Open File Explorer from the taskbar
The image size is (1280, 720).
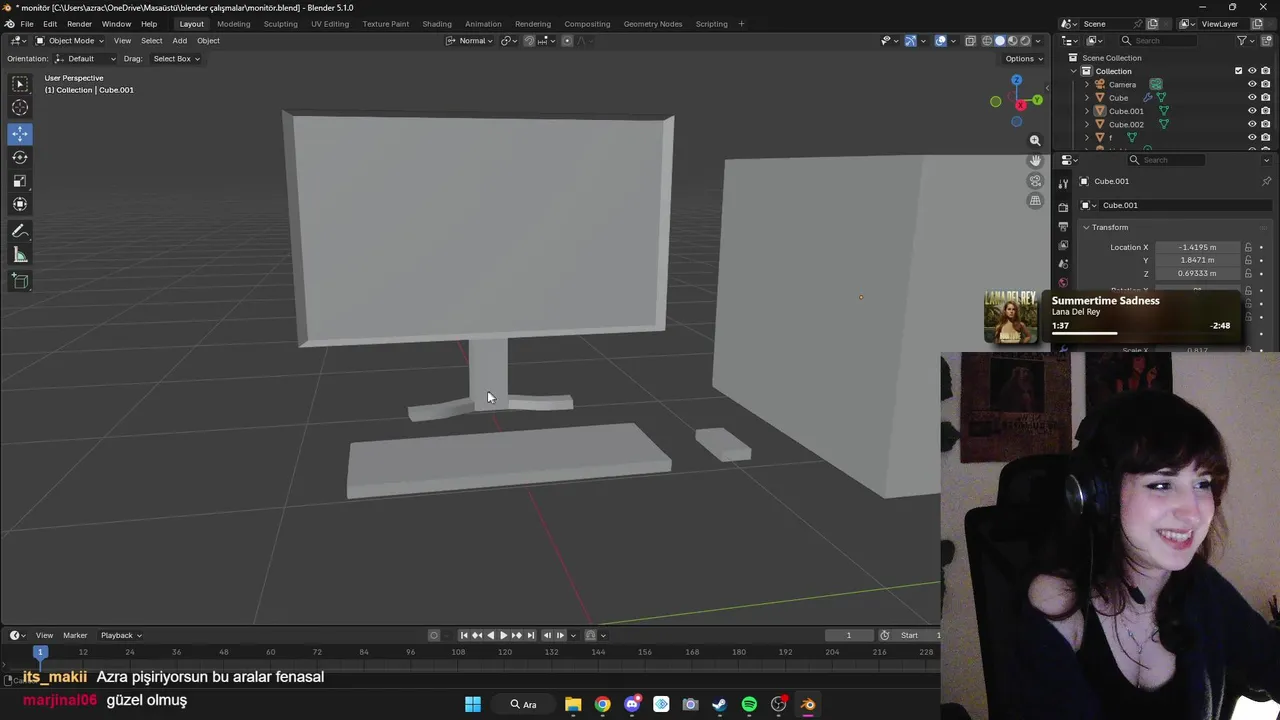click(573, 704)
